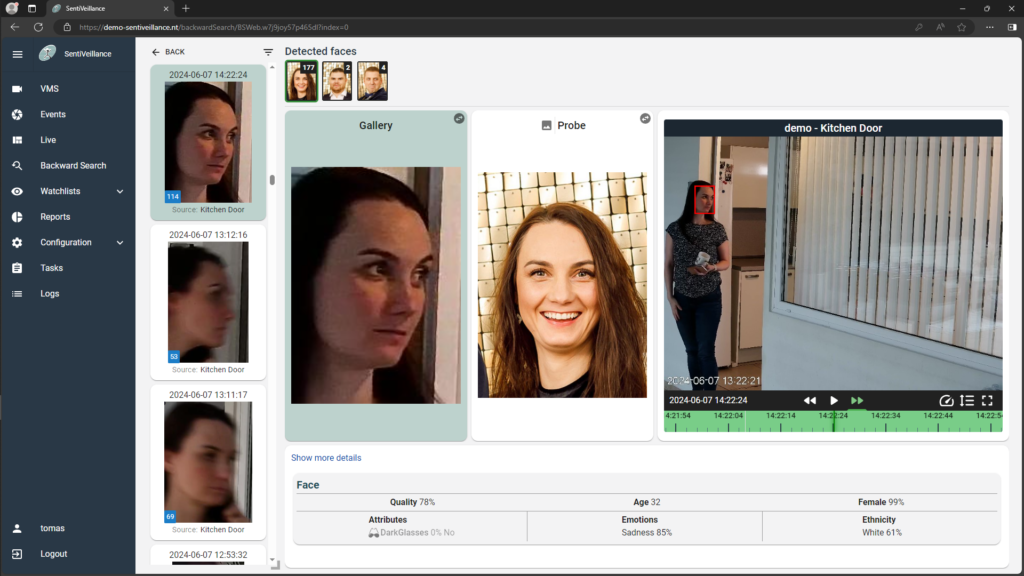Select detected face with 2 matches

coord(337,81)
